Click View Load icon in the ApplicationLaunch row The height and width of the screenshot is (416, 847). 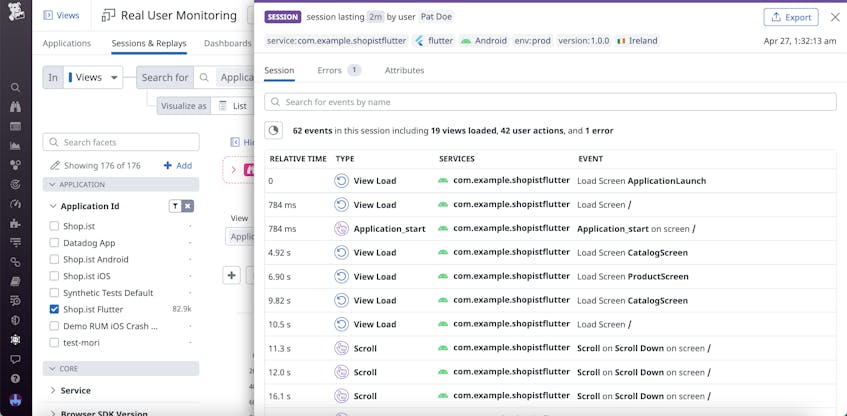[341, 181]
